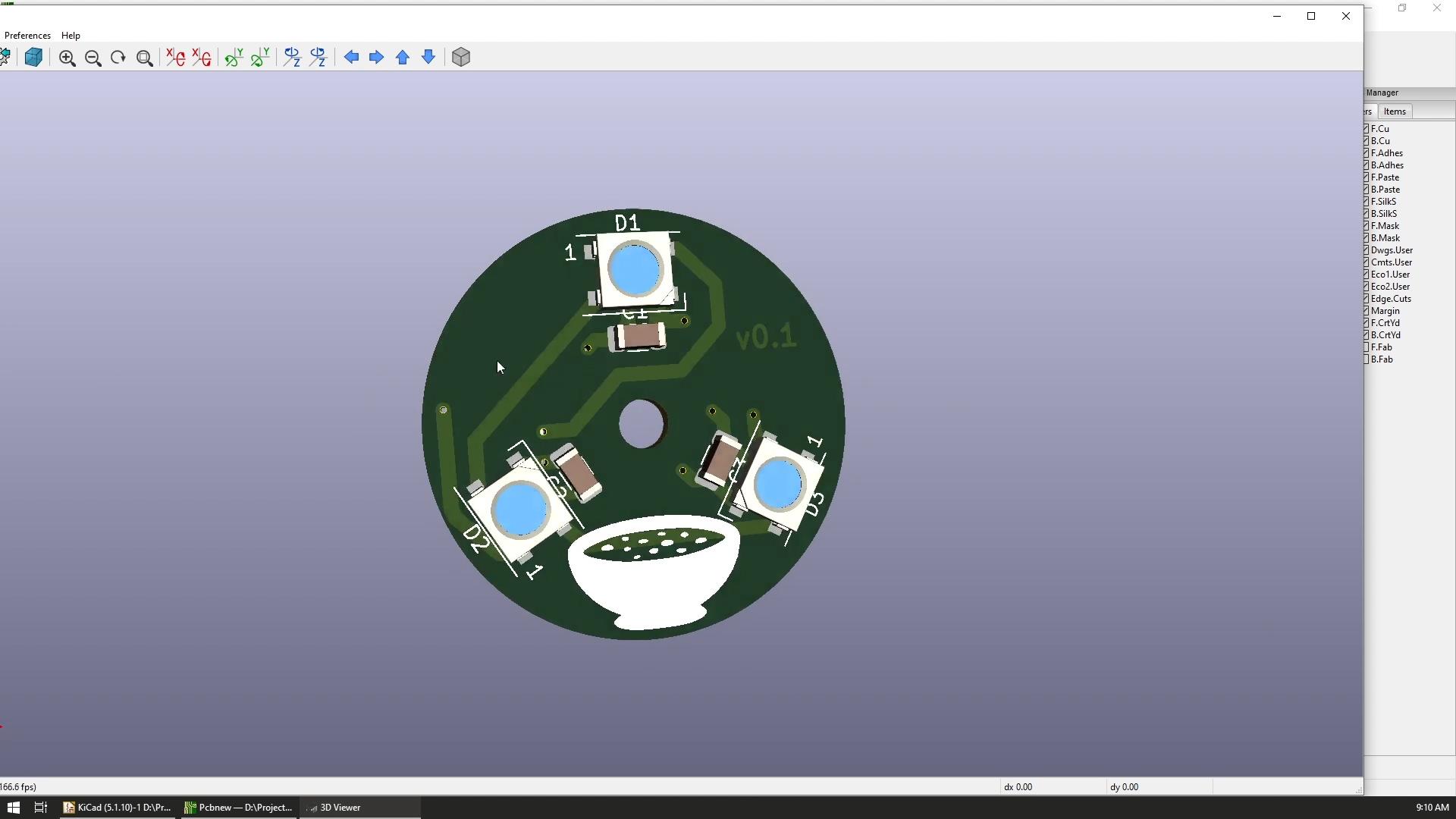
Task: Rotate the board around the X axis
Action: click(x=175, y=58)
